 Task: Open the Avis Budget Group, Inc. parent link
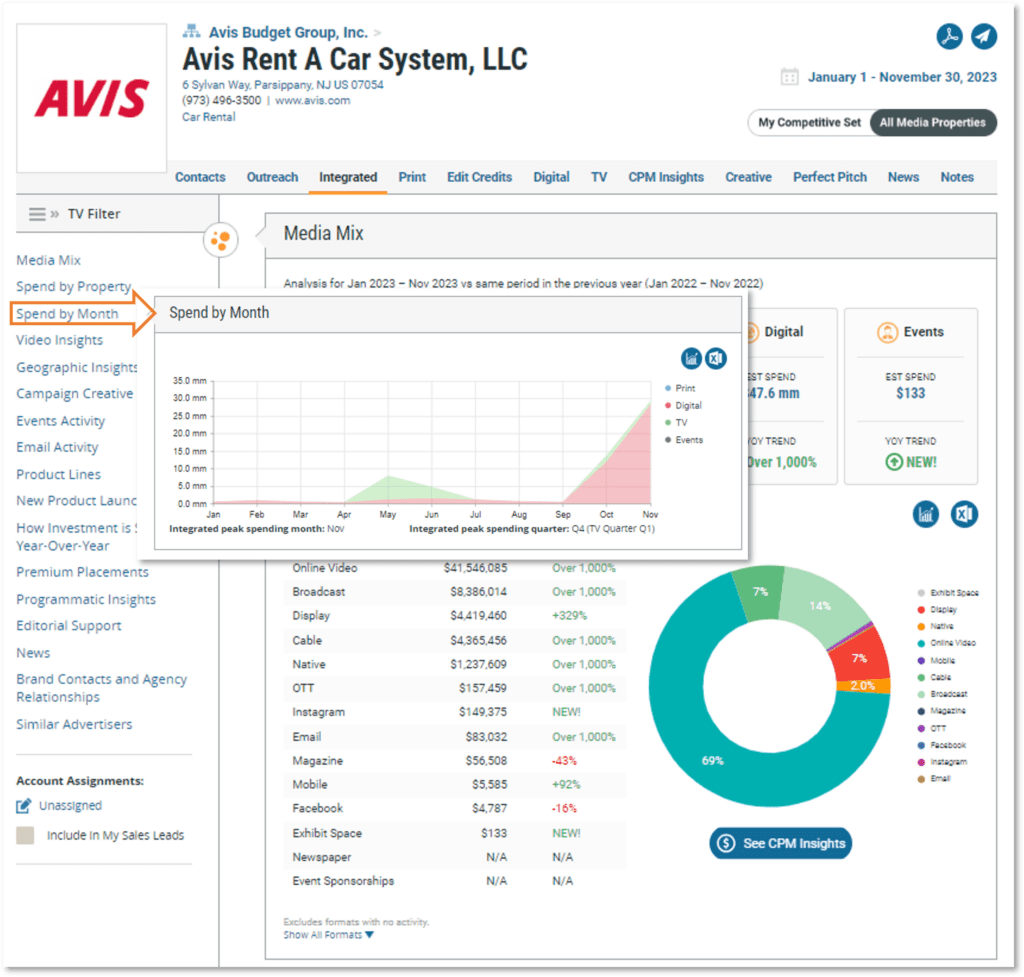288,32
